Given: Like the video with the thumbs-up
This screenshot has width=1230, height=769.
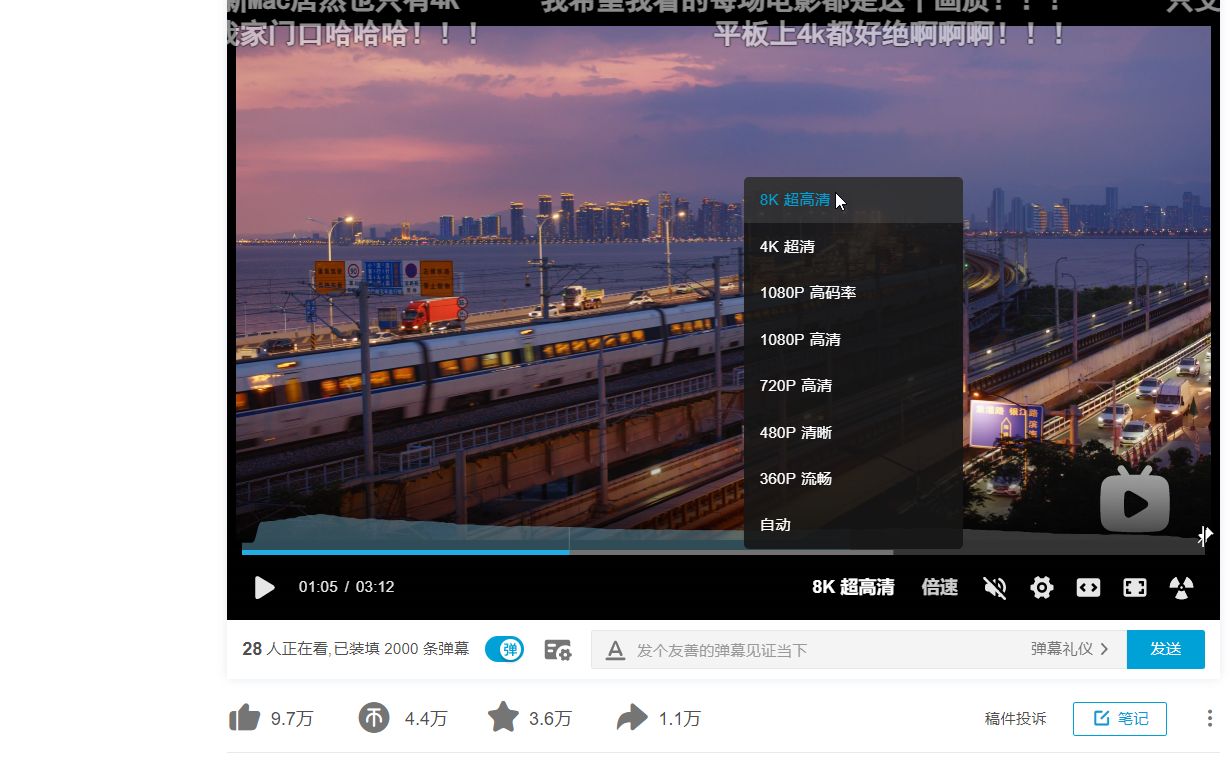Looking at the screenshot, I should [245, 715].
